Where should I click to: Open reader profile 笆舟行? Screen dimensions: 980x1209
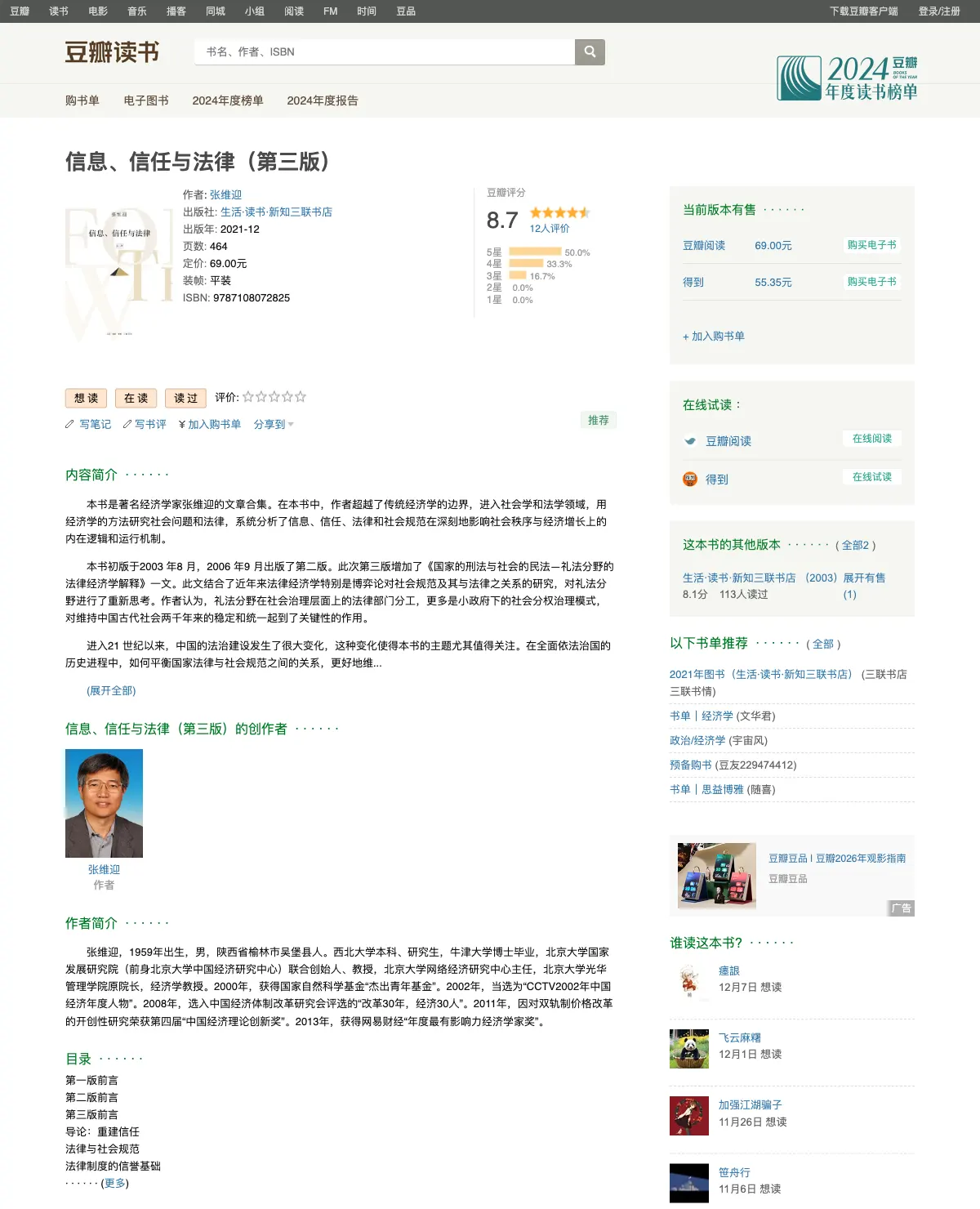pyautogui.click(x=734, y=1172)
